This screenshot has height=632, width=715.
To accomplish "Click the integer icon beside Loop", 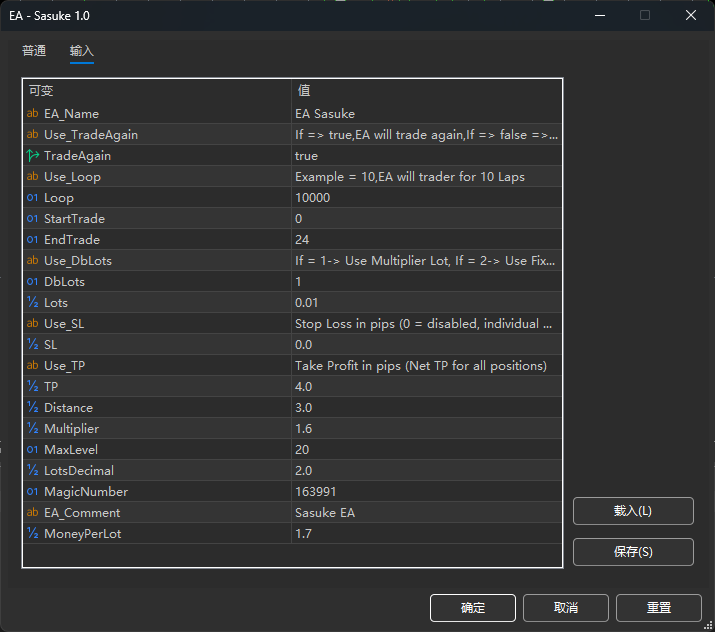I will click(33, 198).
